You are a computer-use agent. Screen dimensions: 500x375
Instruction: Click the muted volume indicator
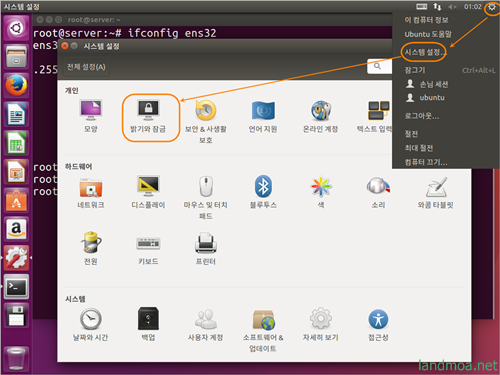(x=452, y=7)
